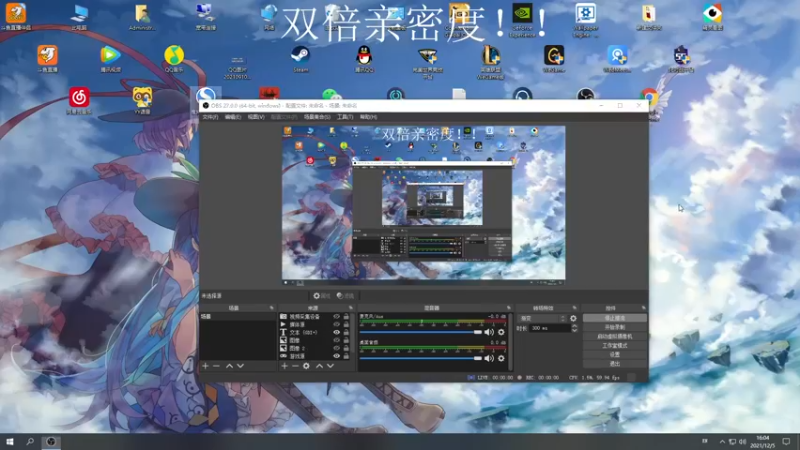Add a new scene with plus icon
The width and height of the screenshot is (800, 450).
(x=206, y=366)
